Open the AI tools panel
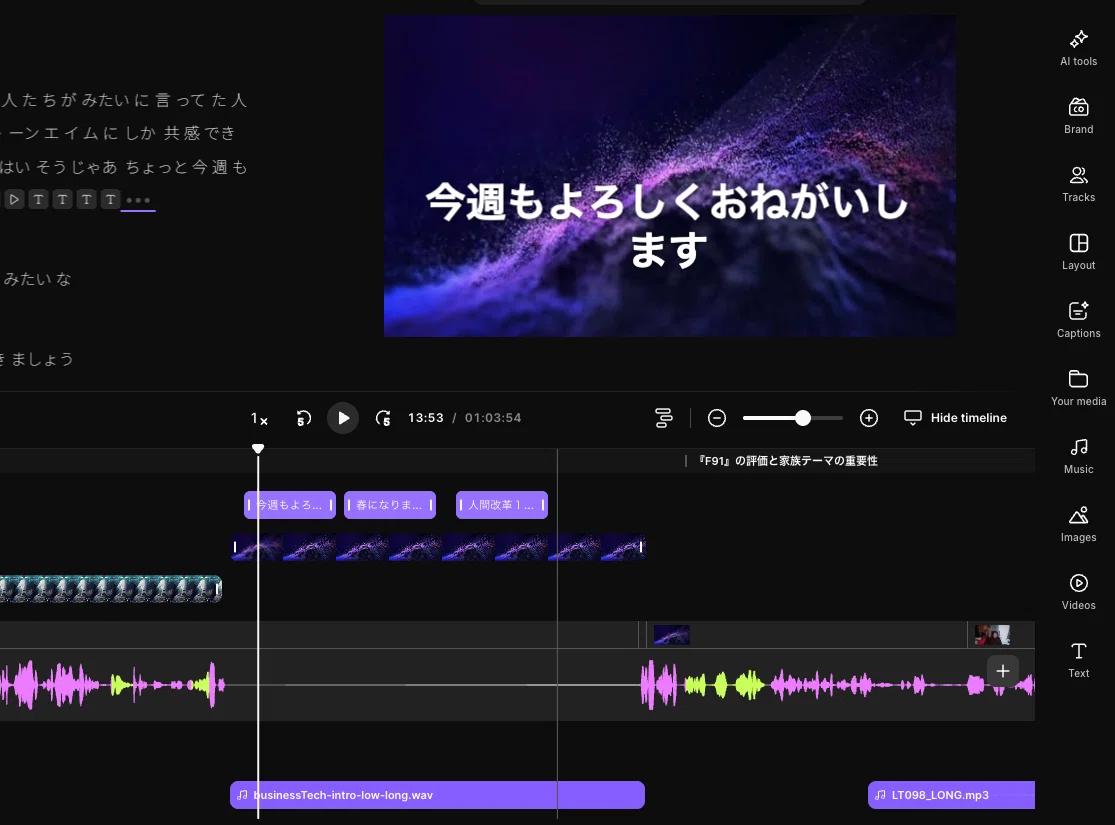1115x825 pixels. 1078,48
